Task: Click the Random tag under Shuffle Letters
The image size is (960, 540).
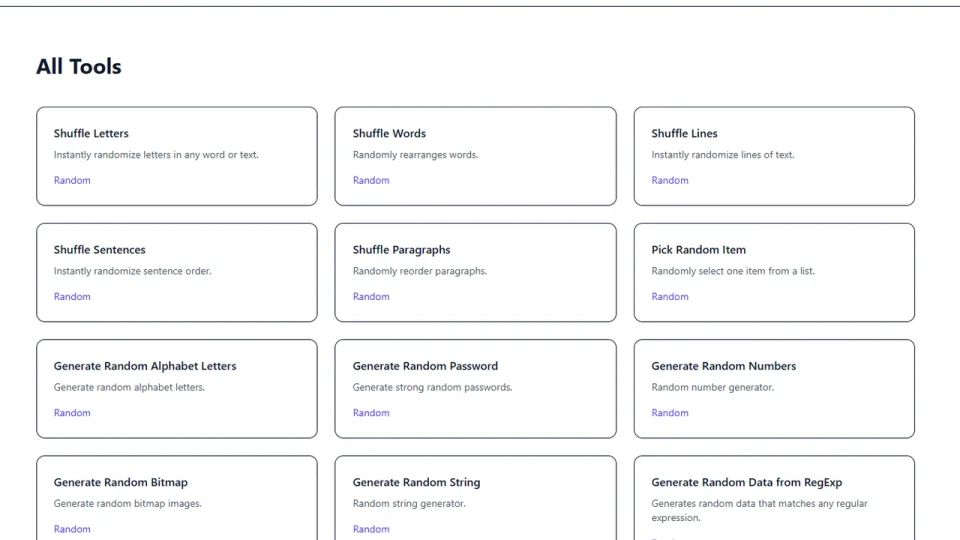Action: (72, 180)
